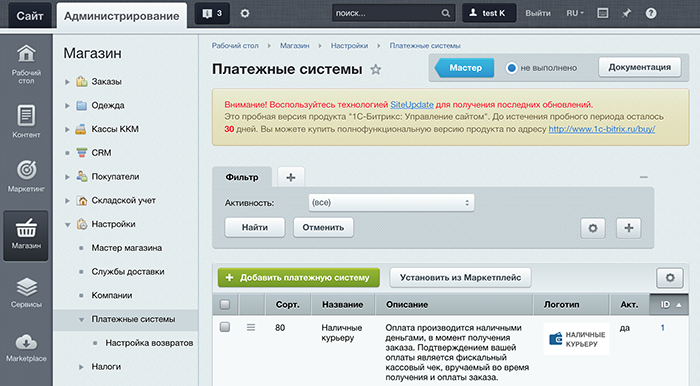Image resolution: width=700 pixels, height=386 pixels.
Task: Open Компании menu item
Action: pos(112,295)
